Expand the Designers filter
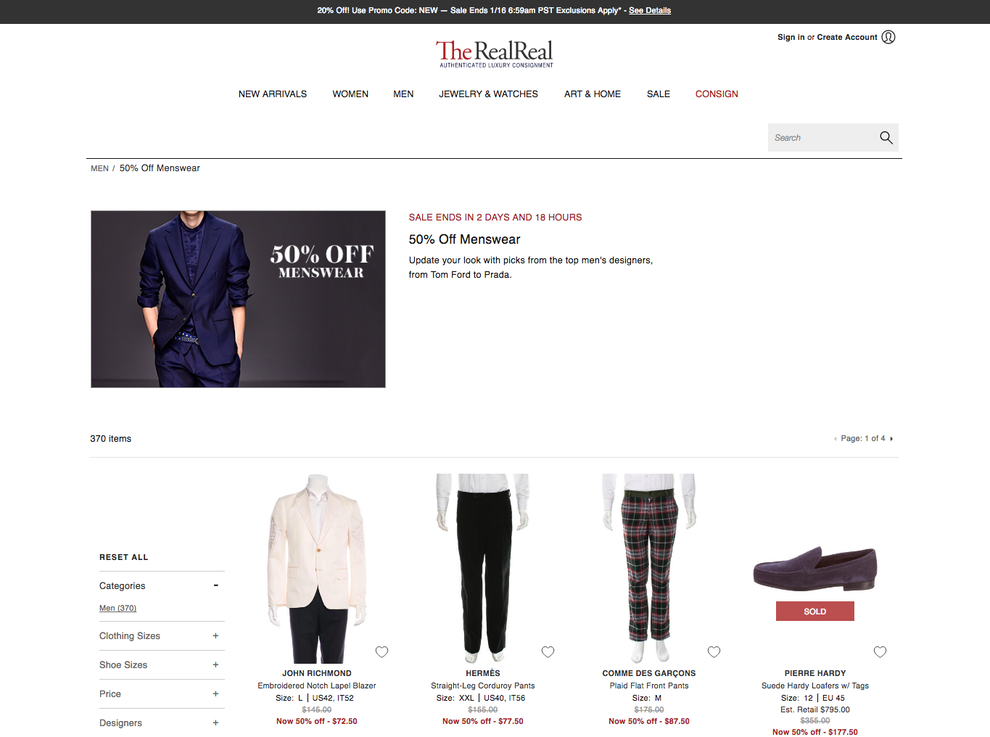The height and width of the screenshot is (737, 990). point(215,723)
